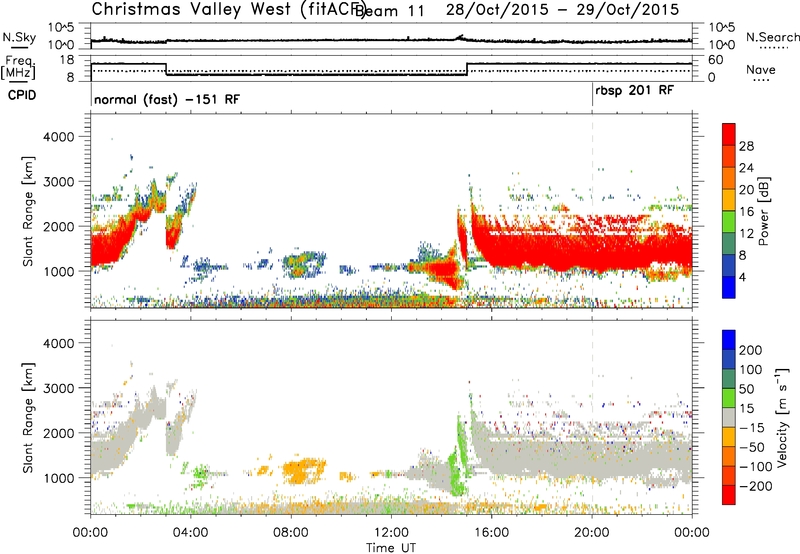Click the "28" tick on Power colorbar

746,146
